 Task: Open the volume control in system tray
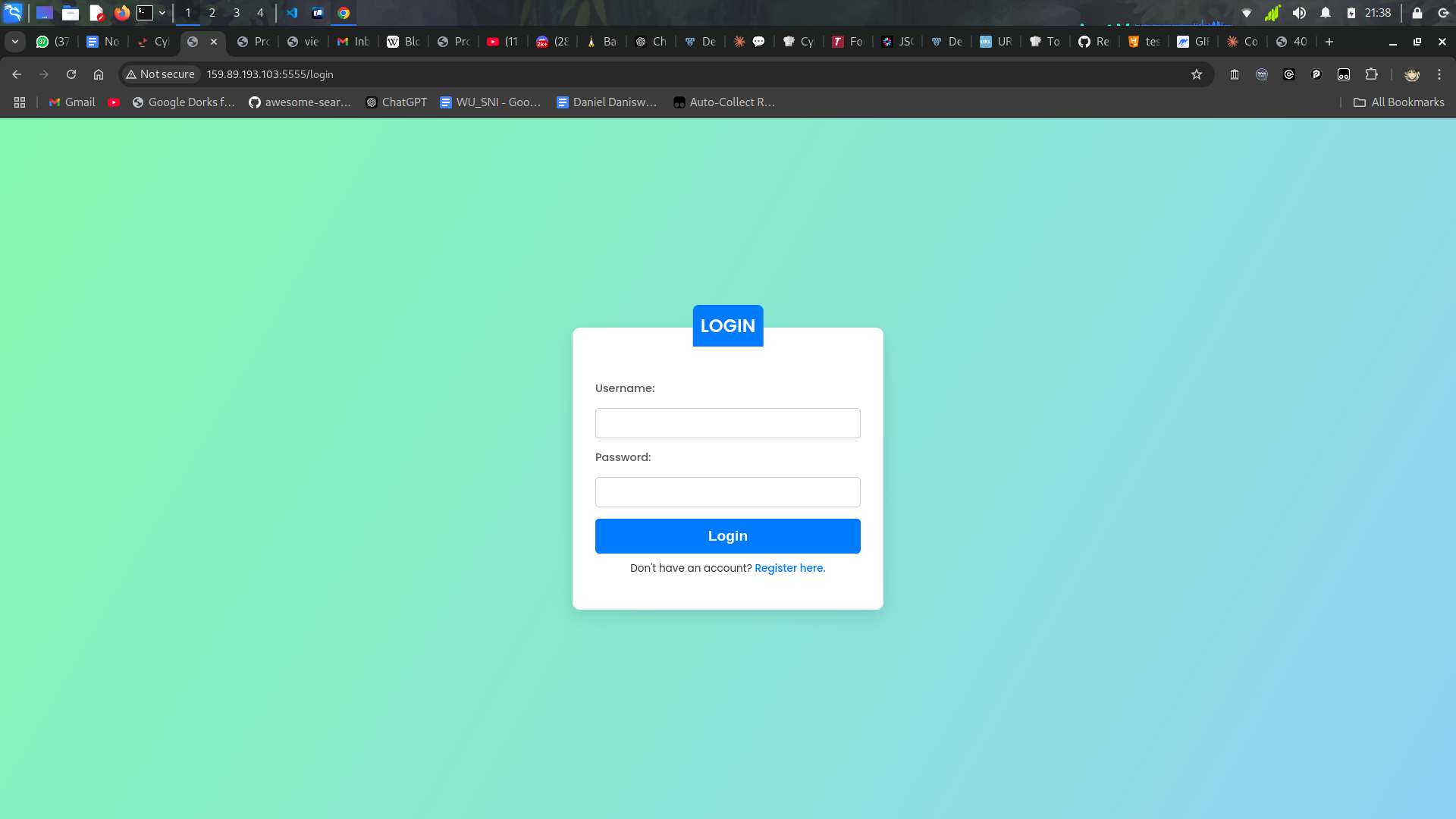(x=1299, y=13)
